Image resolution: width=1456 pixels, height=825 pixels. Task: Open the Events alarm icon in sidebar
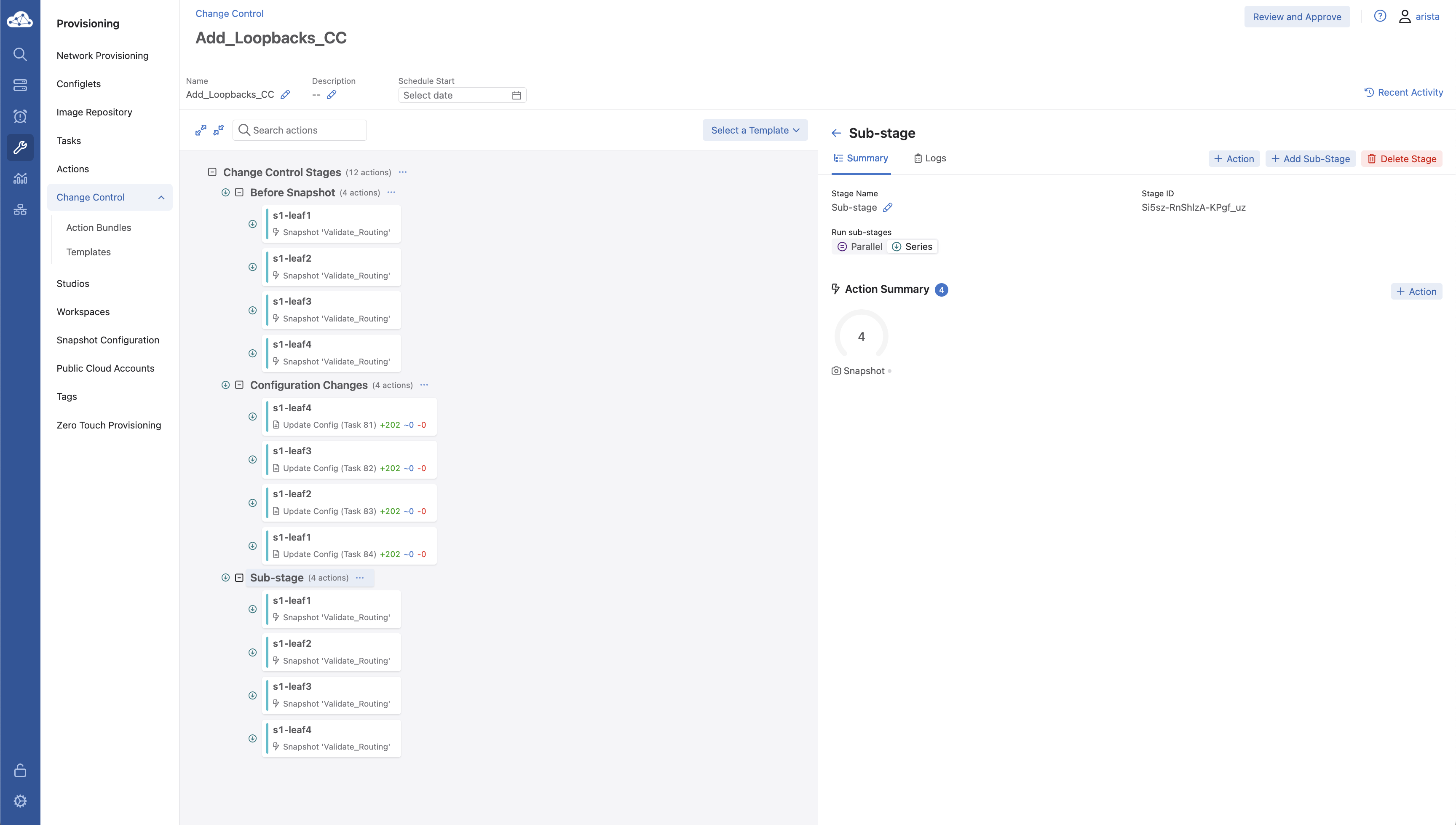click(20, 116)
